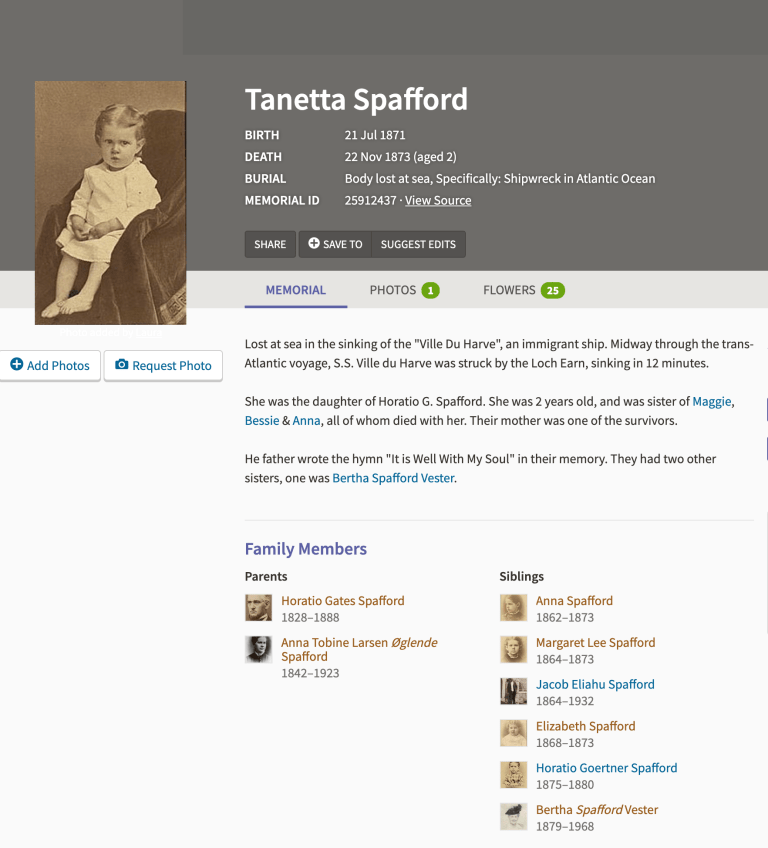Screen dimensions: 768x848
Task: Click Bertha Spafford Vester's thumbnail
Action: [514, 816]
